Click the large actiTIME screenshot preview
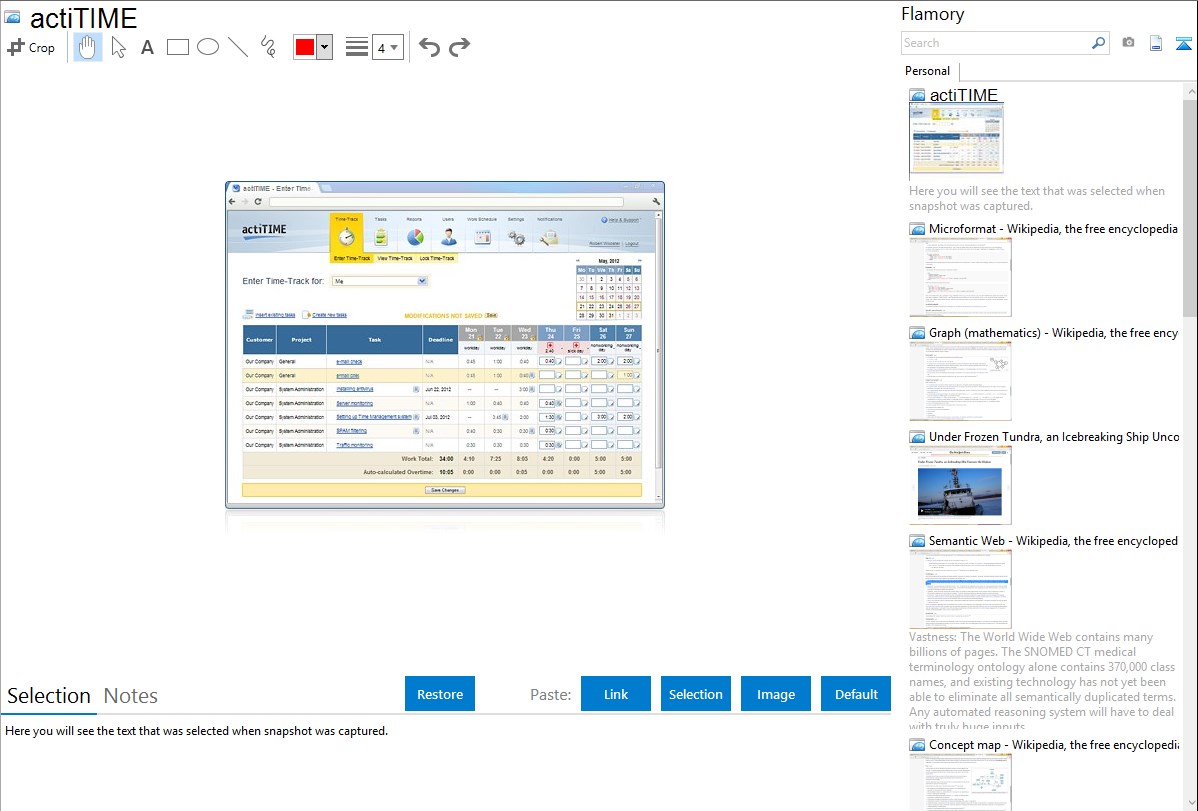 pyautogui.click(x=445, y=345)
